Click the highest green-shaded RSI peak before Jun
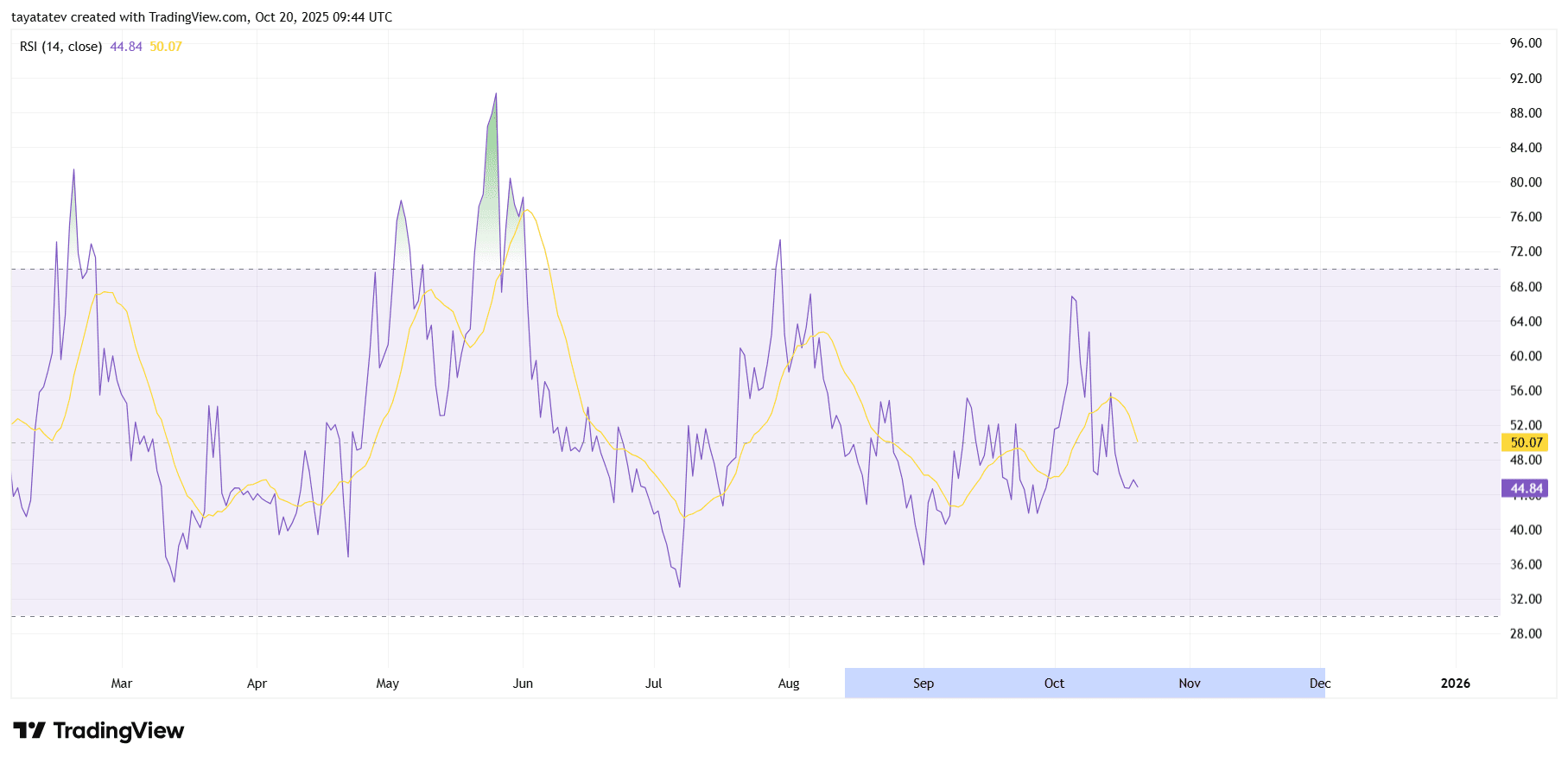Viewport: 1568px width, 763px height. pos(495,95)
